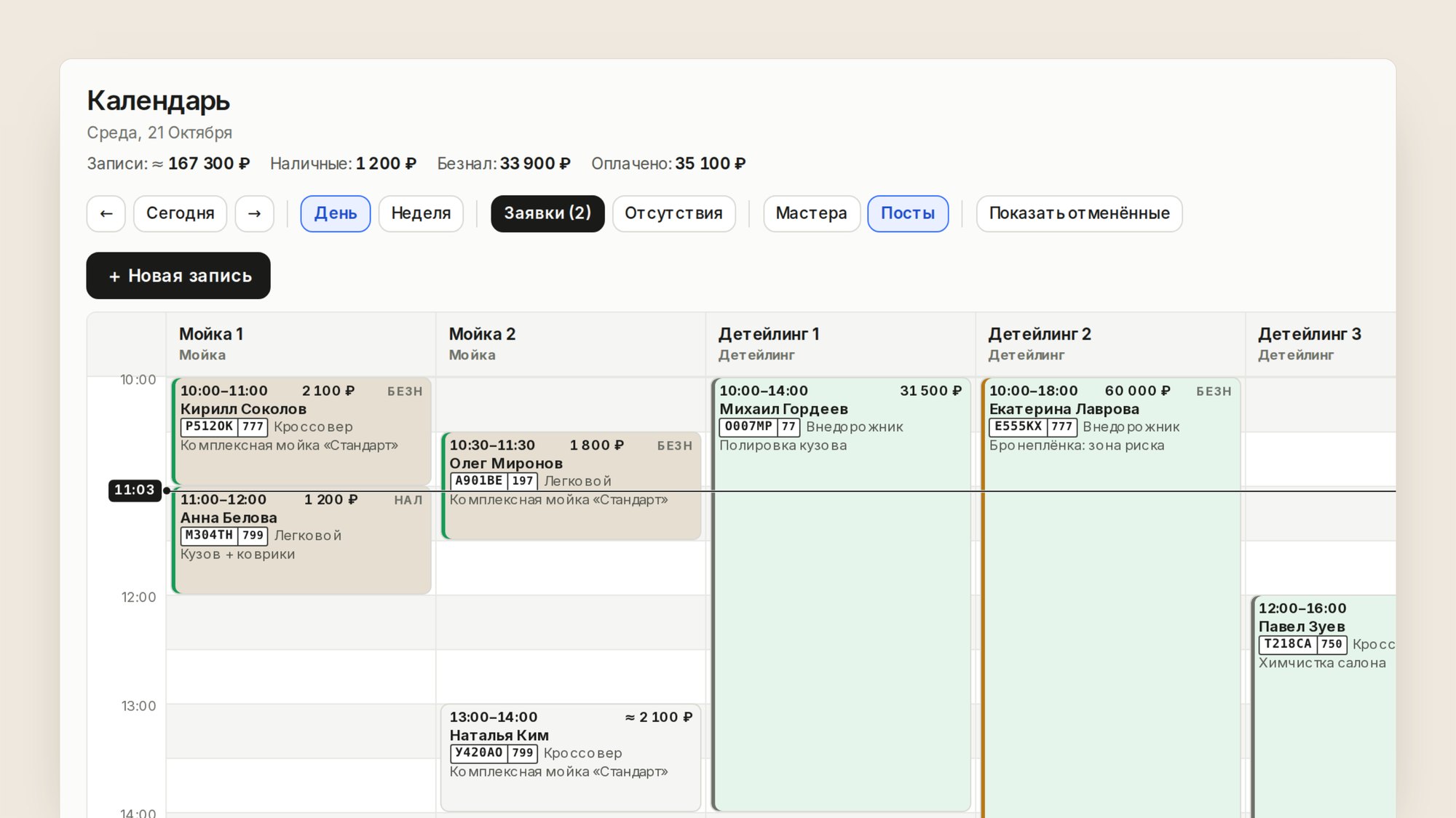Group columns by Посты

908,214
